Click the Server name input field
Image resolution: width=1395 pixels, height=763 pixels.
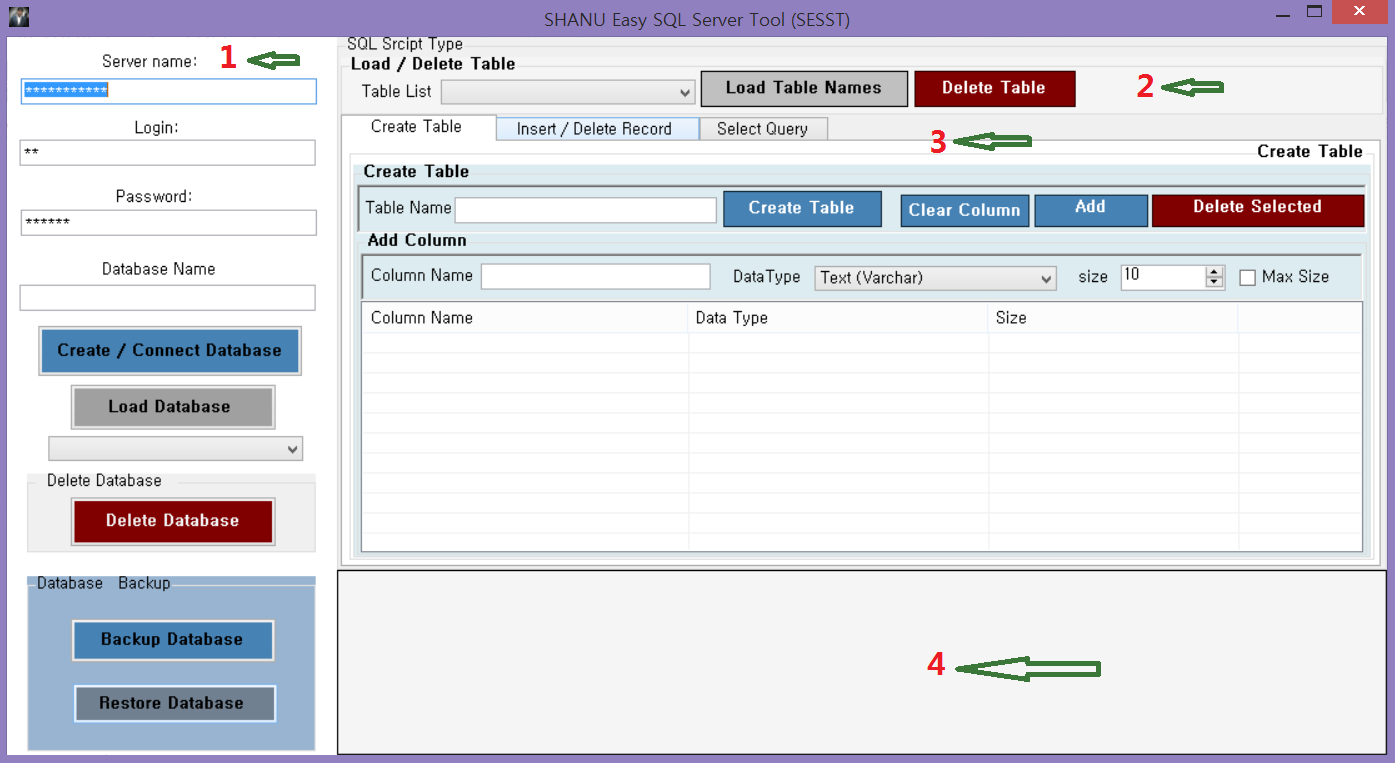pos(169,91)
